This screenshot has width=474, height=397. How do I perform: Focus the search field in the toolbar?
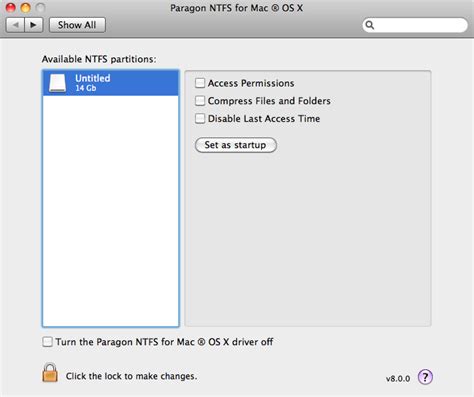click(415, 25)
